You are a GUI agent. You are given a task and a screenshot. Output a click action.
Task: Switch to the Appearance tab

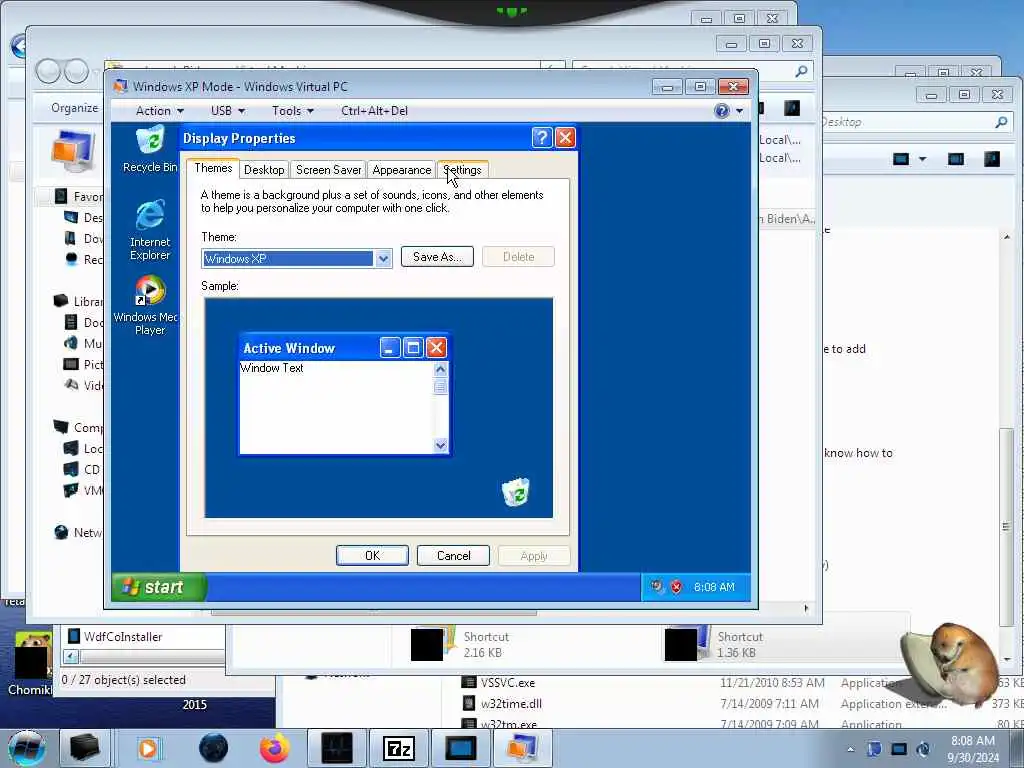point(402,170)
